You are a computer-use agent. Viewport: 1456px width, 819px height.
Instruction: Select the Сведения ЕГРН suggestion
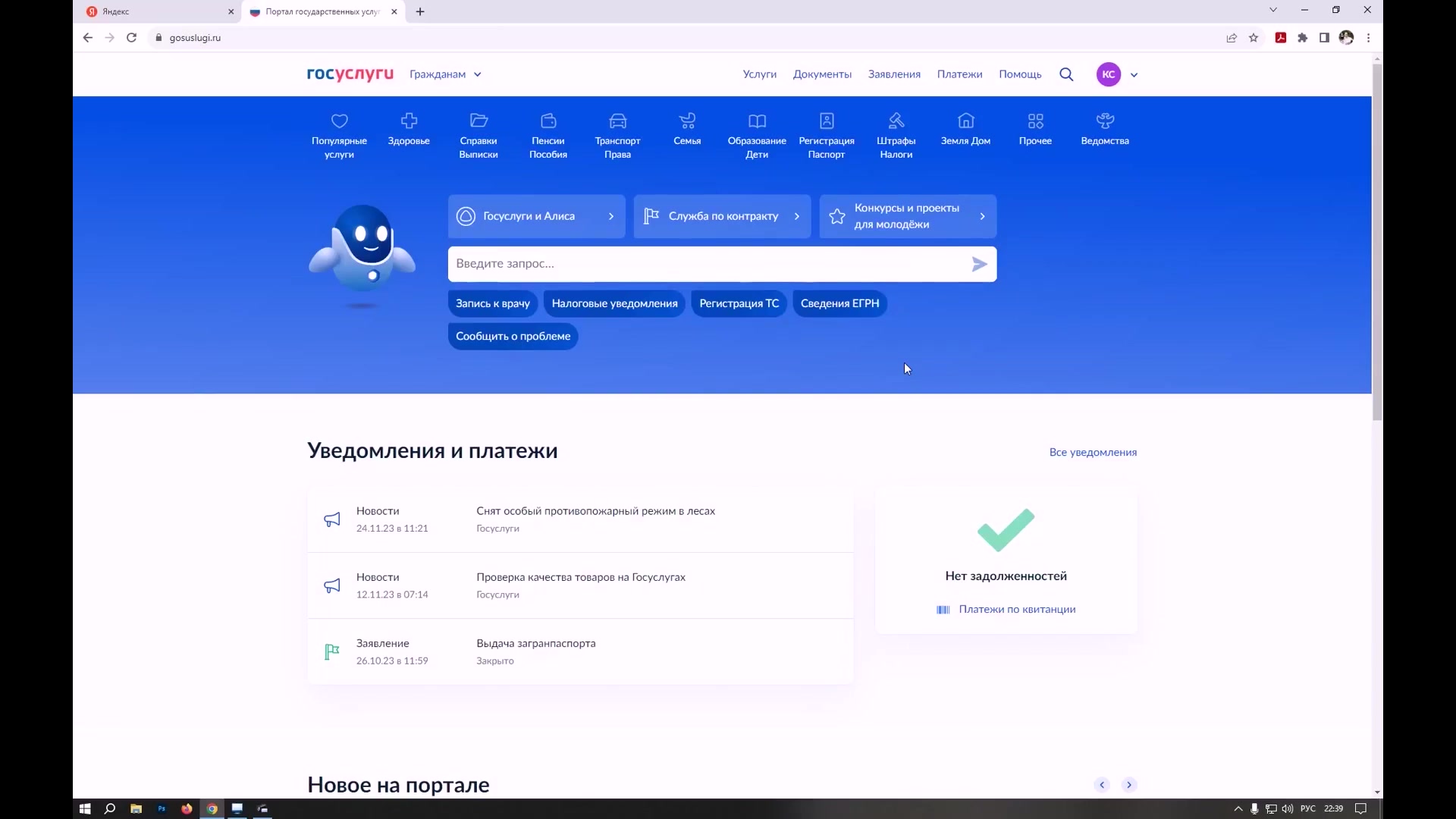click(839, 303)
